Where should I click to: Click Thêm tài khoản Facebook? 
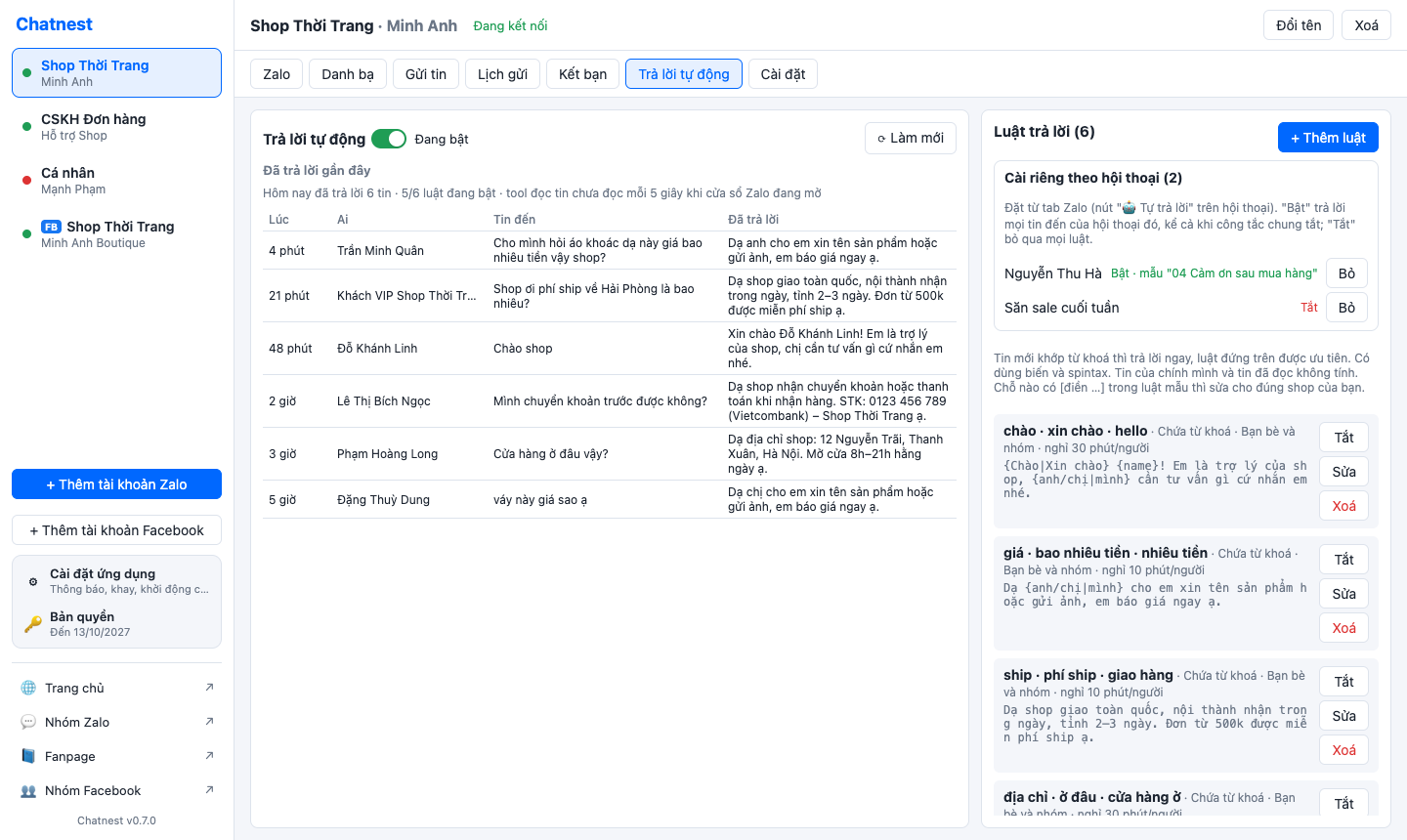click(116, 530)
